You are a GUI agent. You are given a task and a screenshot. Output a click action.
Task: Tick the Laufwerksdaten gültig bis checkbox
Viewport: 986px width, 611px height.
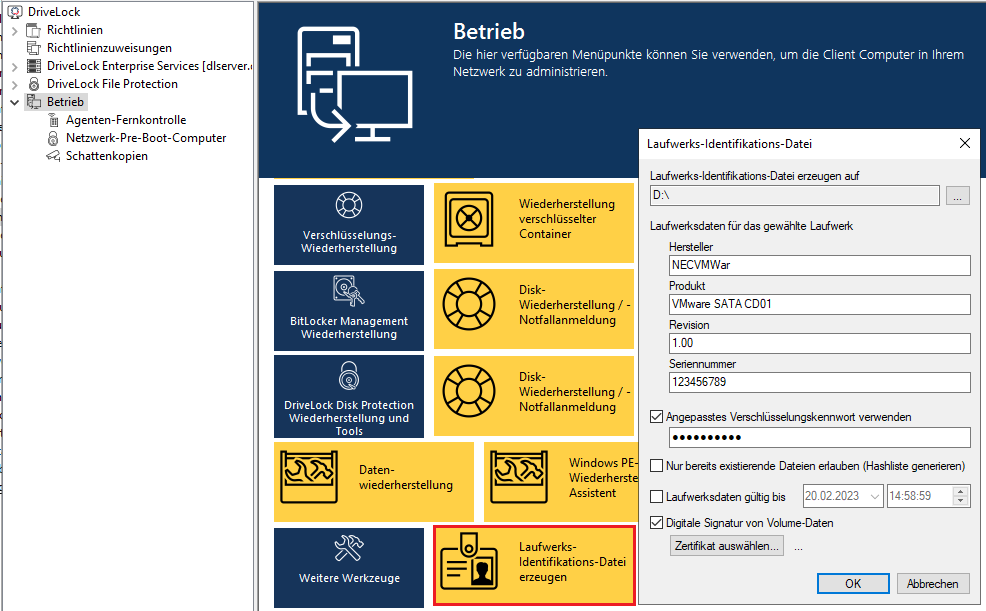pyautogui.click(x=656, y=496)
